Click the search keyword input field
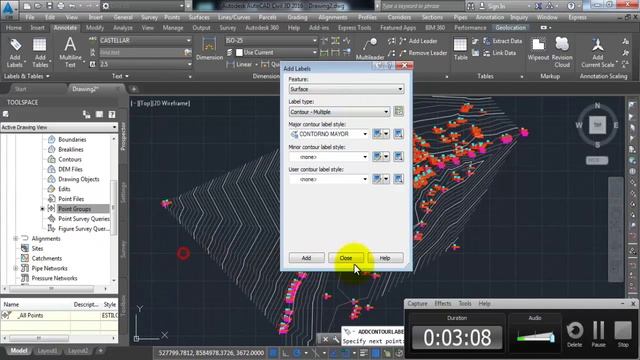The image size is (640, 360). pos(421,6)
